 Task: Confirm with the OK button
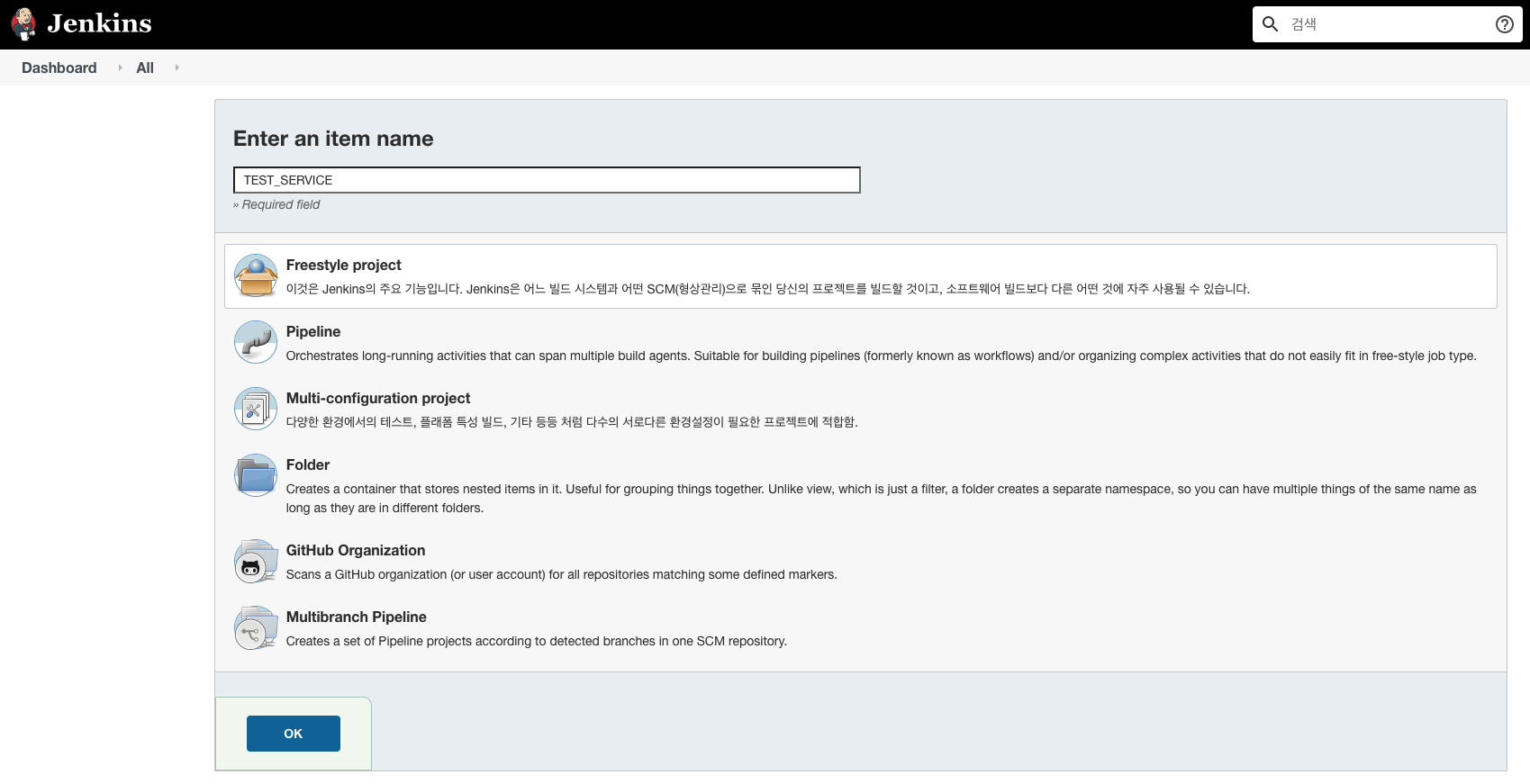click(x=294, y=734)
